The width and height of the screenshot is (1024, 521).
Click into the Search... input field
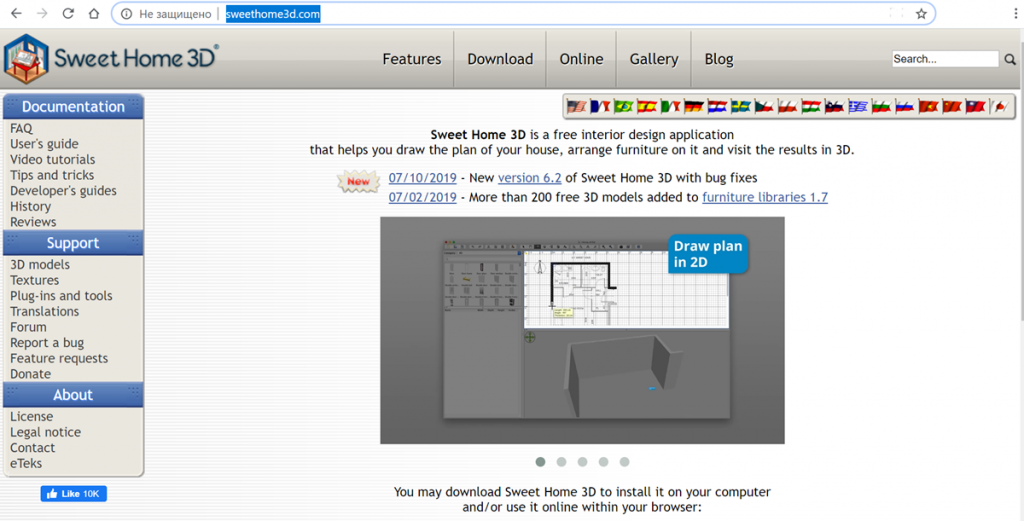coord(945,59)
